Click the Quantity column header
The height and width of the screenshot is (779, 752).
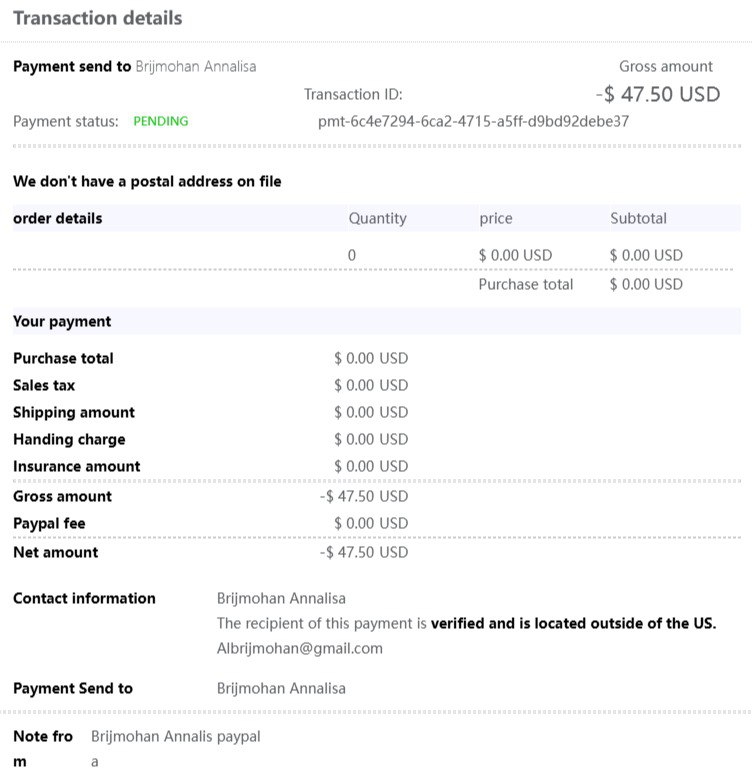(377, 218)
